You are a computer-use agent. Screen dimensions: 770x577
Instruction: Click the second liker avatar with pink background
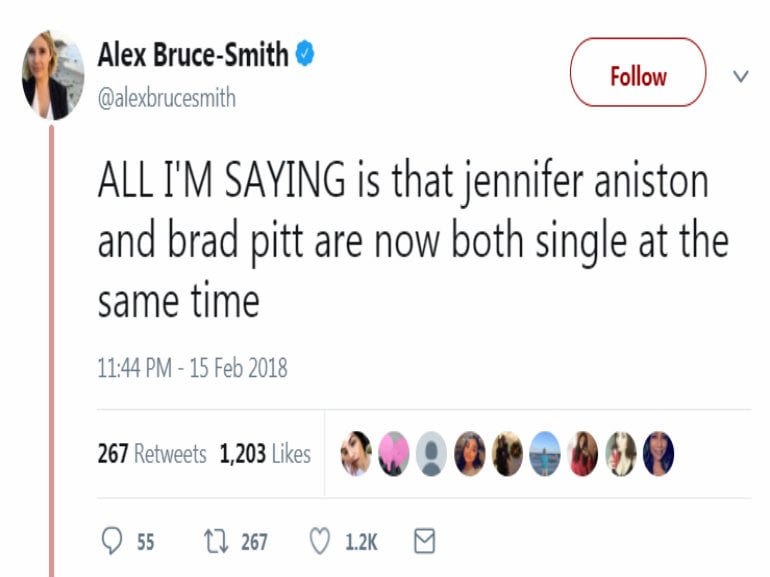(393, 453)
